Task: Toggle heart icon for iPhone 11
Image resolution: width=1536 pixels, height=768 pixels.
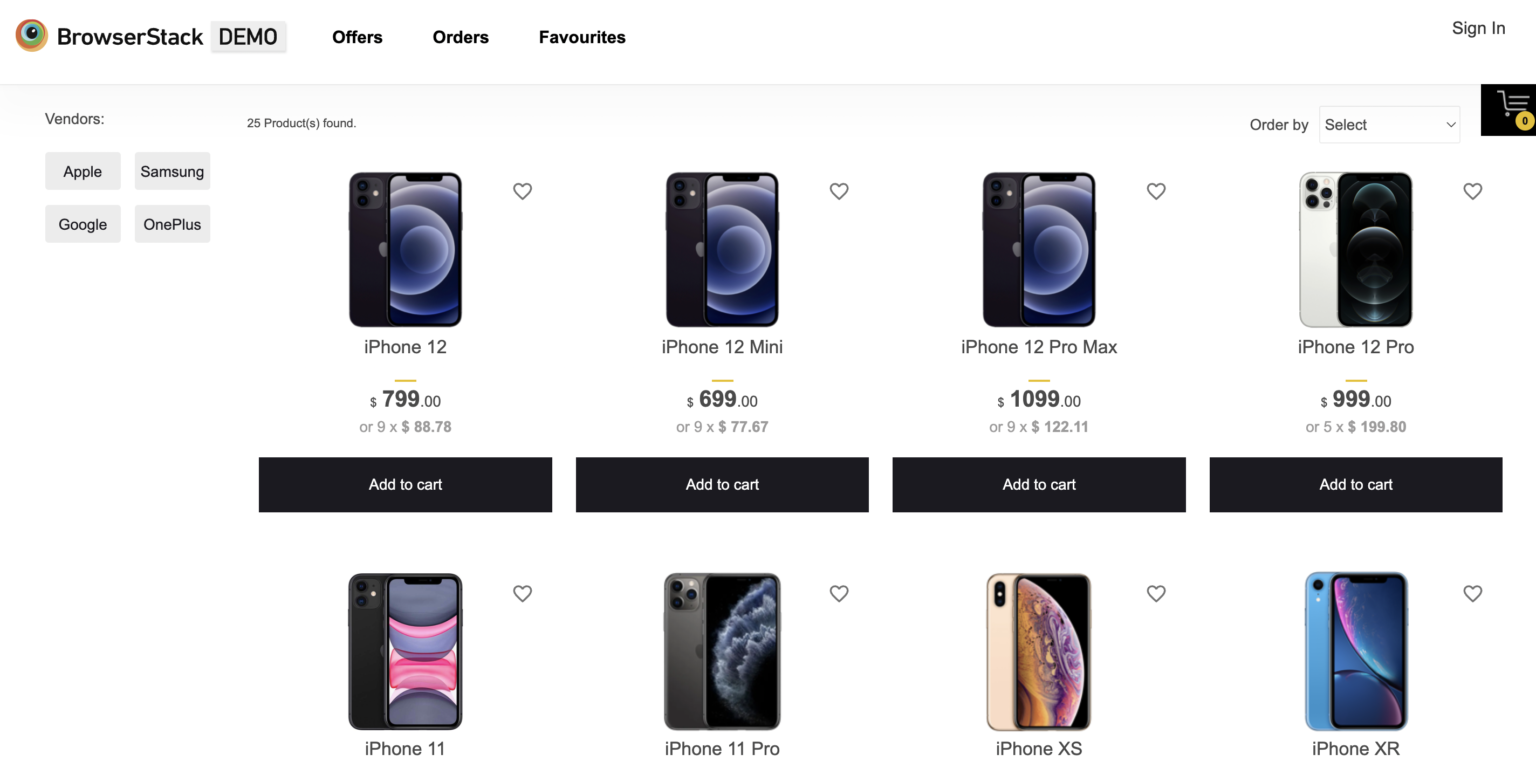Action: (522, 593)
